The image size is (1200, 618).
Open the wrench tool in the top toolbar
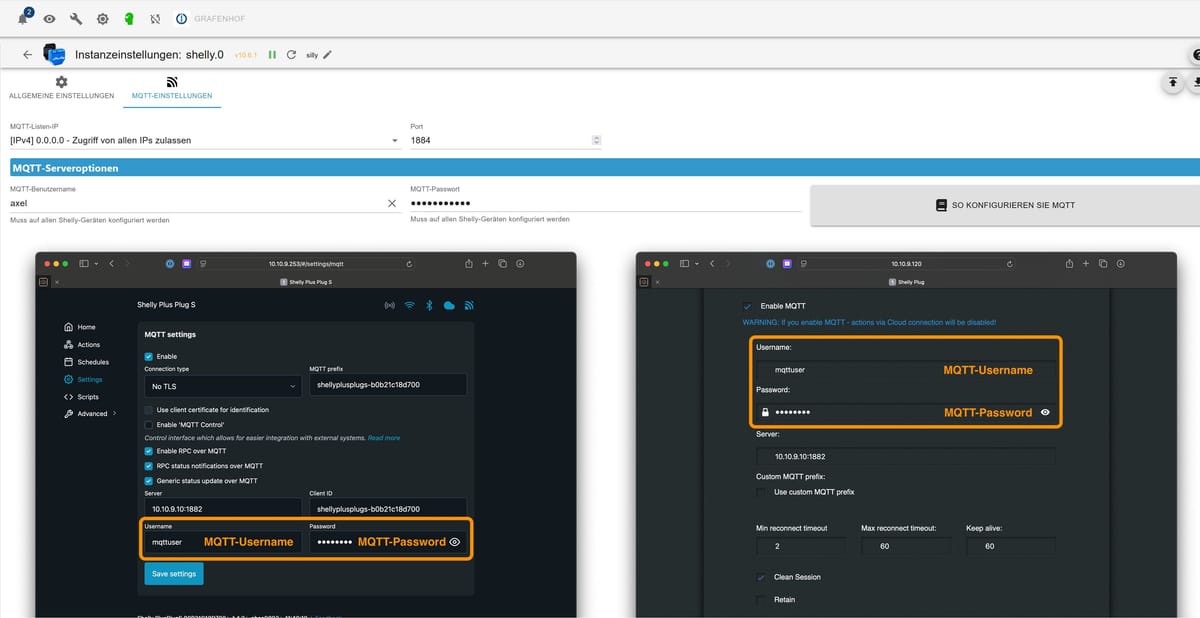click(76, 19)
